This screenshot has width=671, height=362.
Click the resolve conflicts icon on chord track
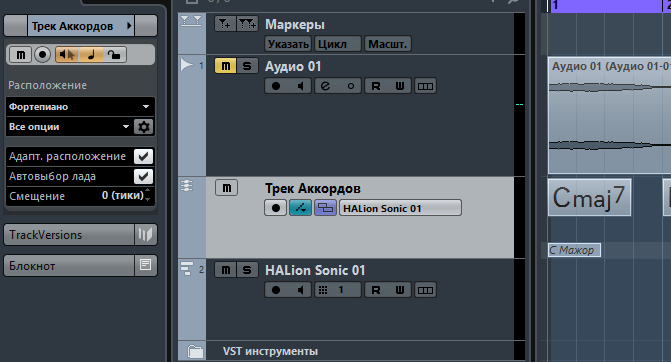click(x=326, y=208)
